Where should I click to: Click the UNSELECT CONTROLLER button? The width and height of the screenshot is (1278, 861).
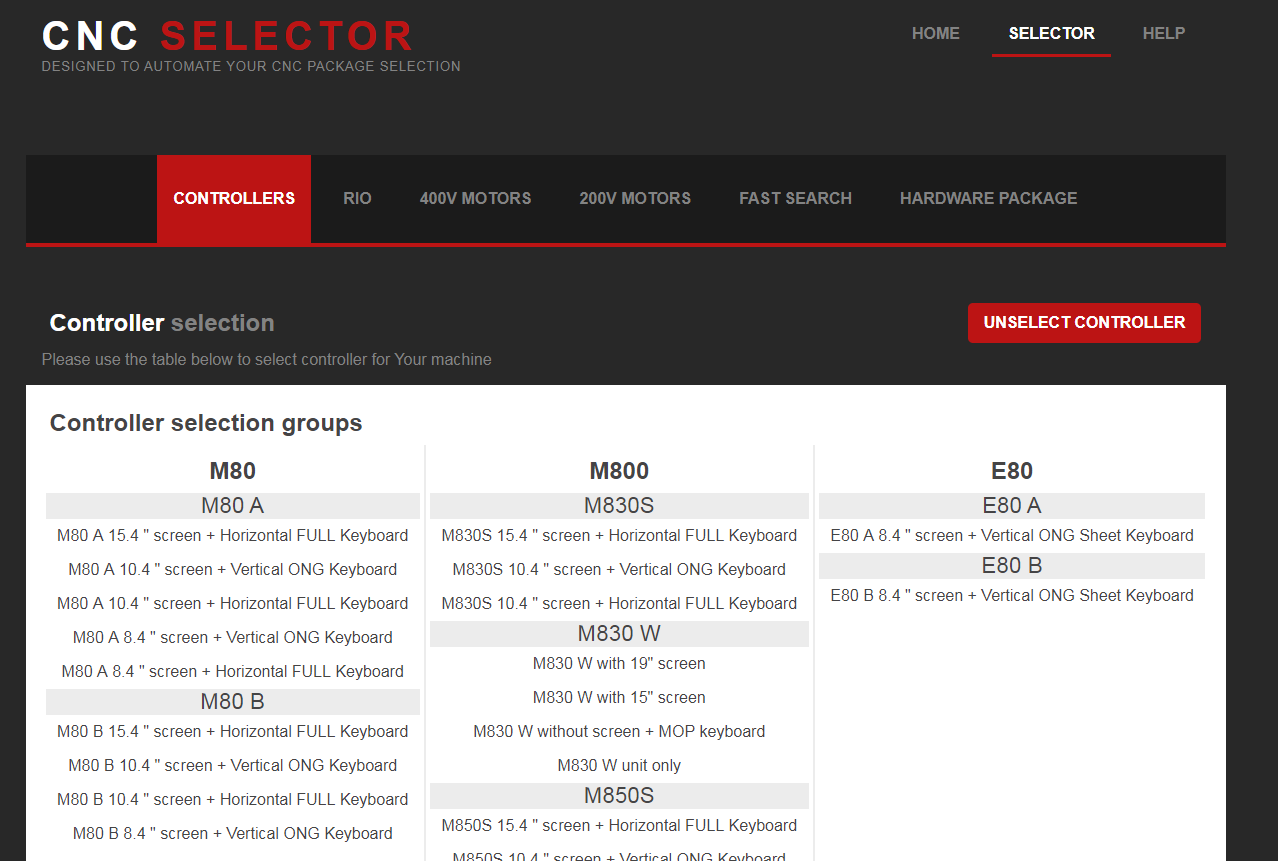click(1084, 323)
